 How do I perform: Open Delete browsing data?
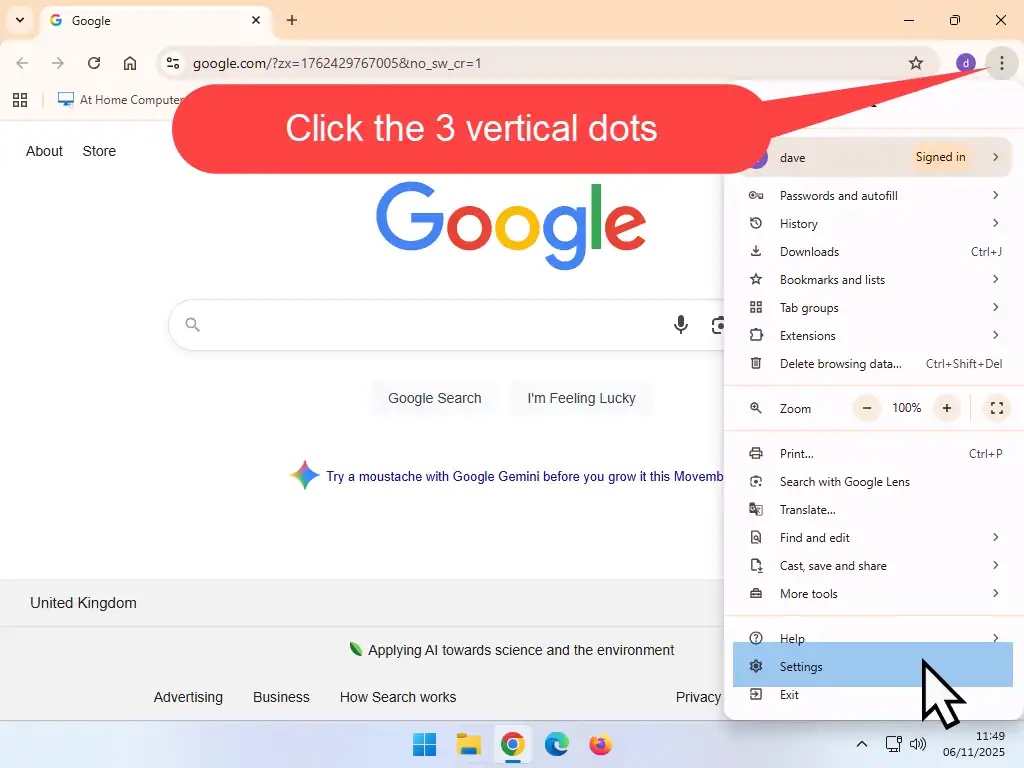point(840,363)
